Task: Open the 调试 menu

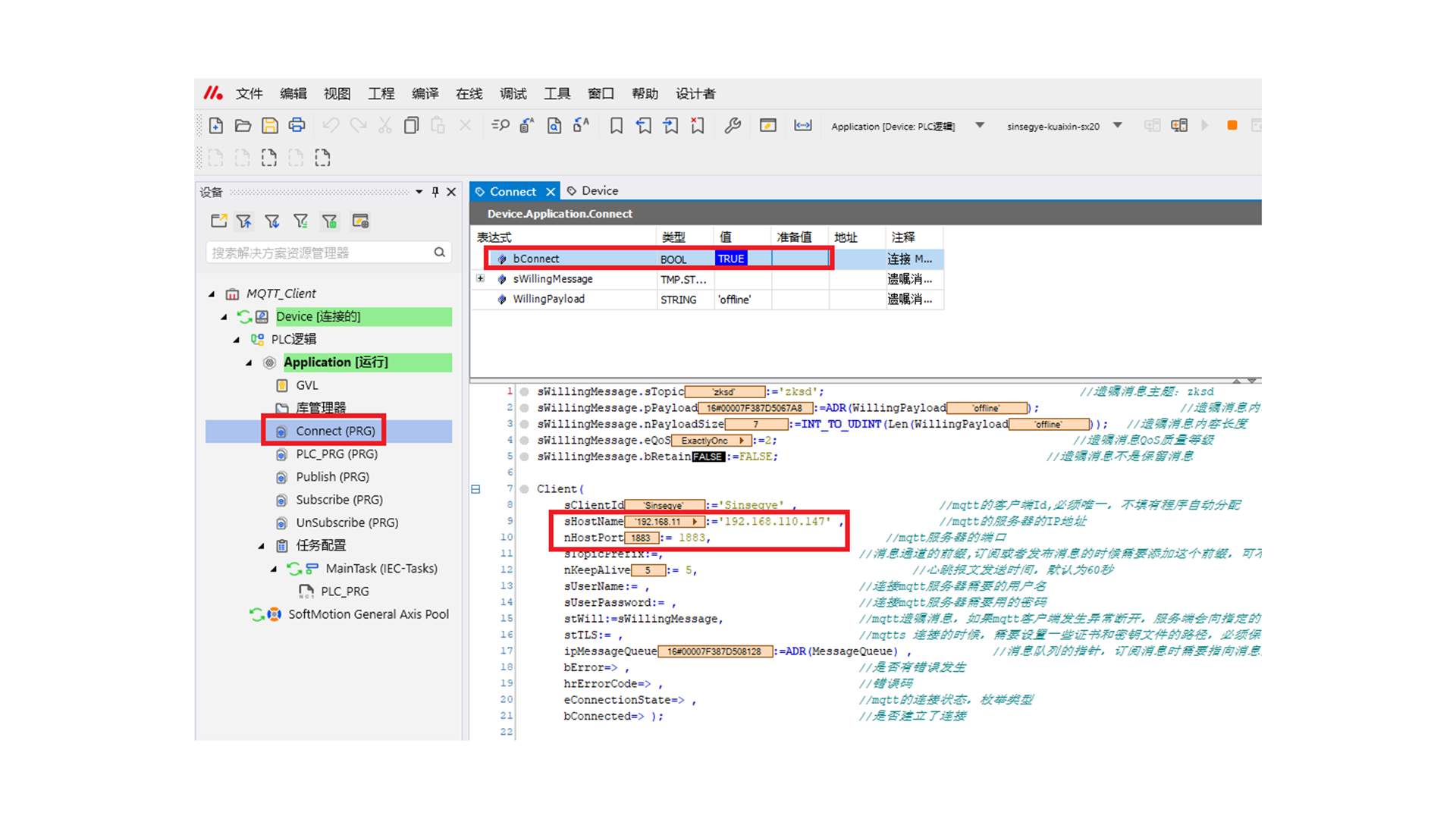Action: click(513, 94)
